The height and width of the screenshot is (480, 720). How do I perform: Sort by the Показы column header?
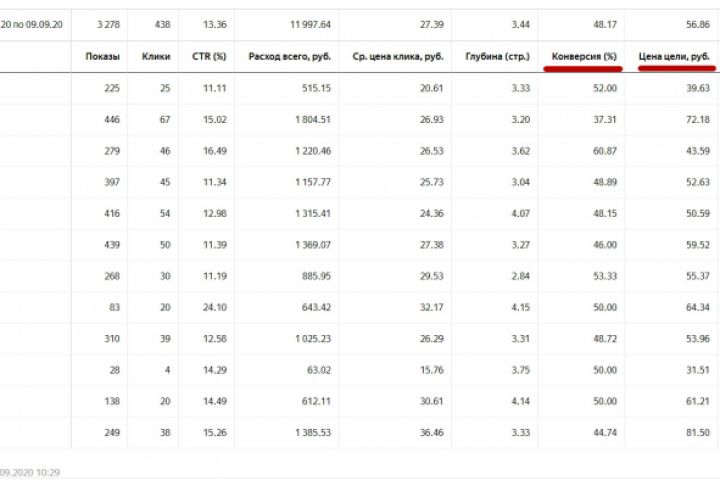coord(103,57)
